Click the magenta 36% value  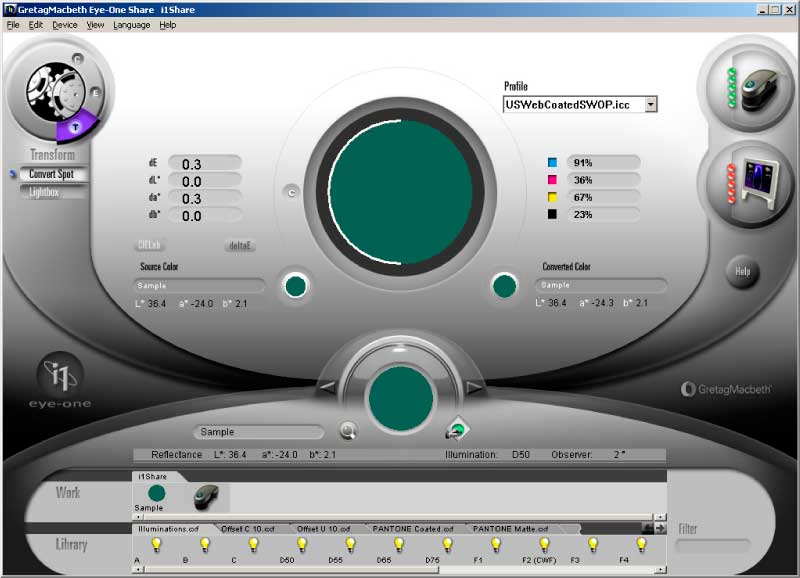point(603,180)
